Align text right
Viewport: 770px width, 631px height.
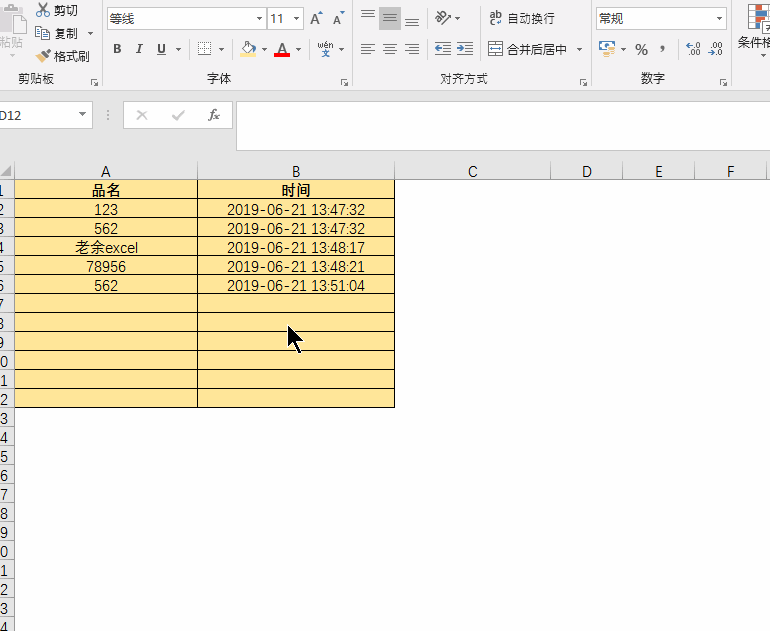pos(412,49)
